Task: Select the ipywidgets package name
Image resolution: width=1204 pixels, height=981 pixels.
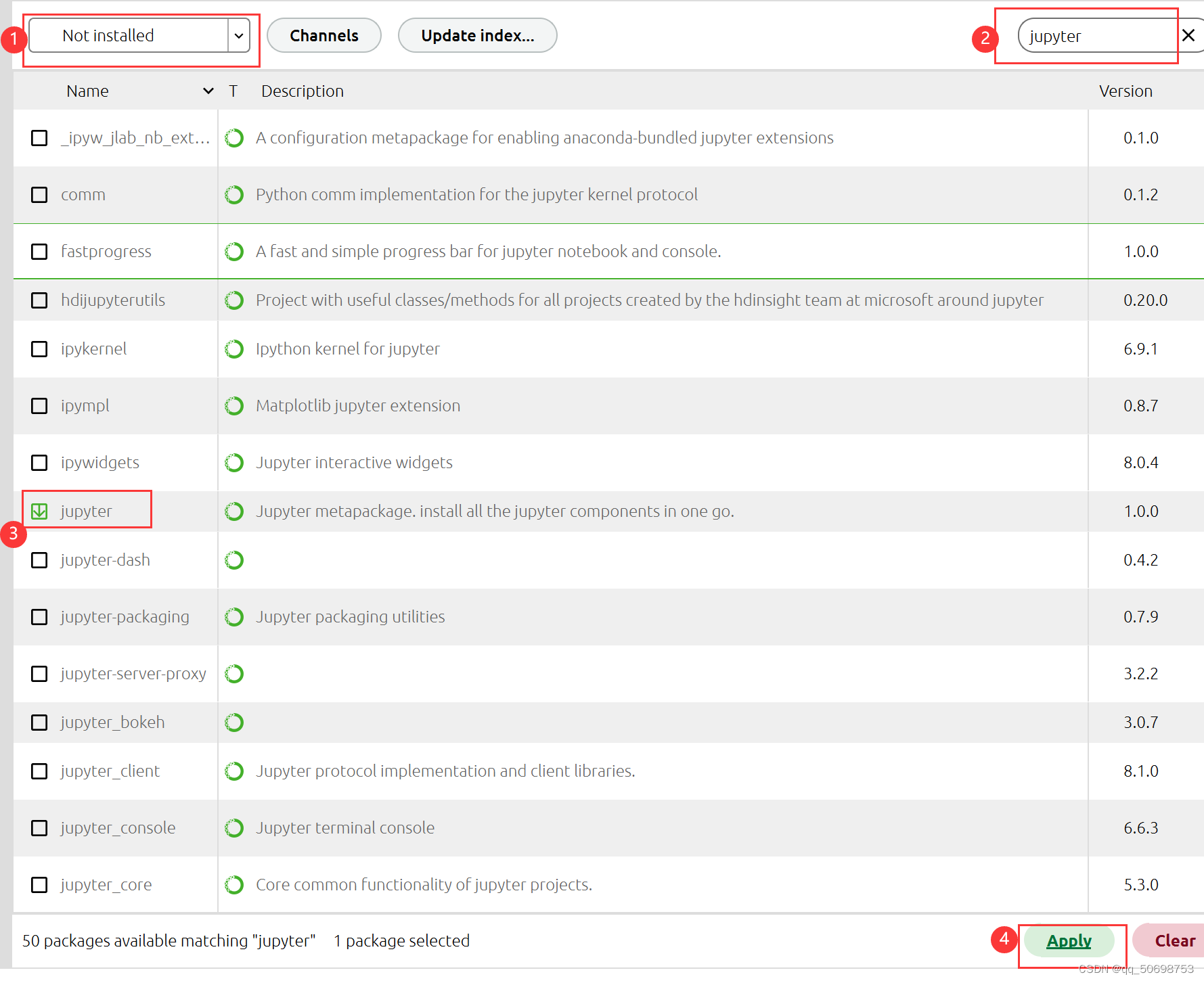Action: pyautogui.click(x=100, y=463)
